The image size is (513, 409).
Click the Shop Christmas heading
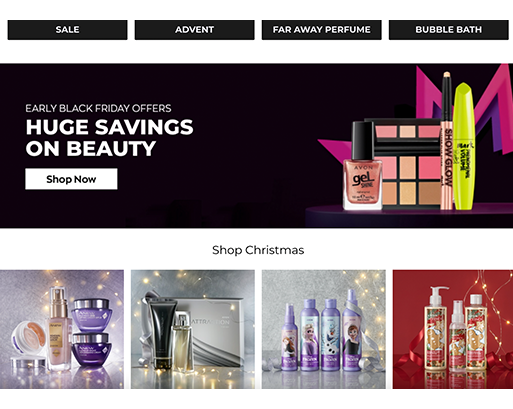(258, 250)
